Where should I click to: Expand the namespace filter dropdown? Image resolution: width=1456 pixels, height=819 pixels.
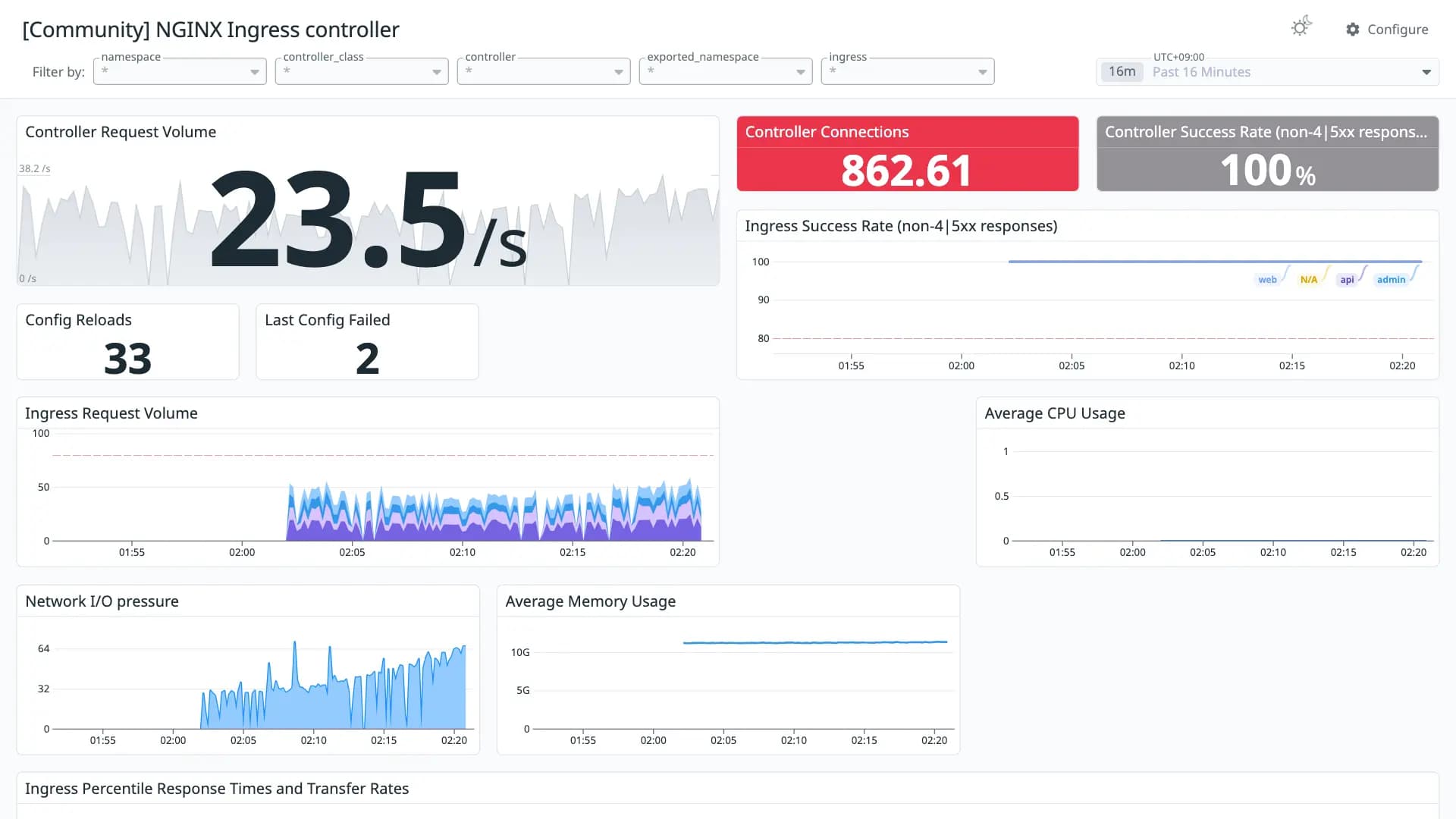pyautogui.click(x=180, y=71)
